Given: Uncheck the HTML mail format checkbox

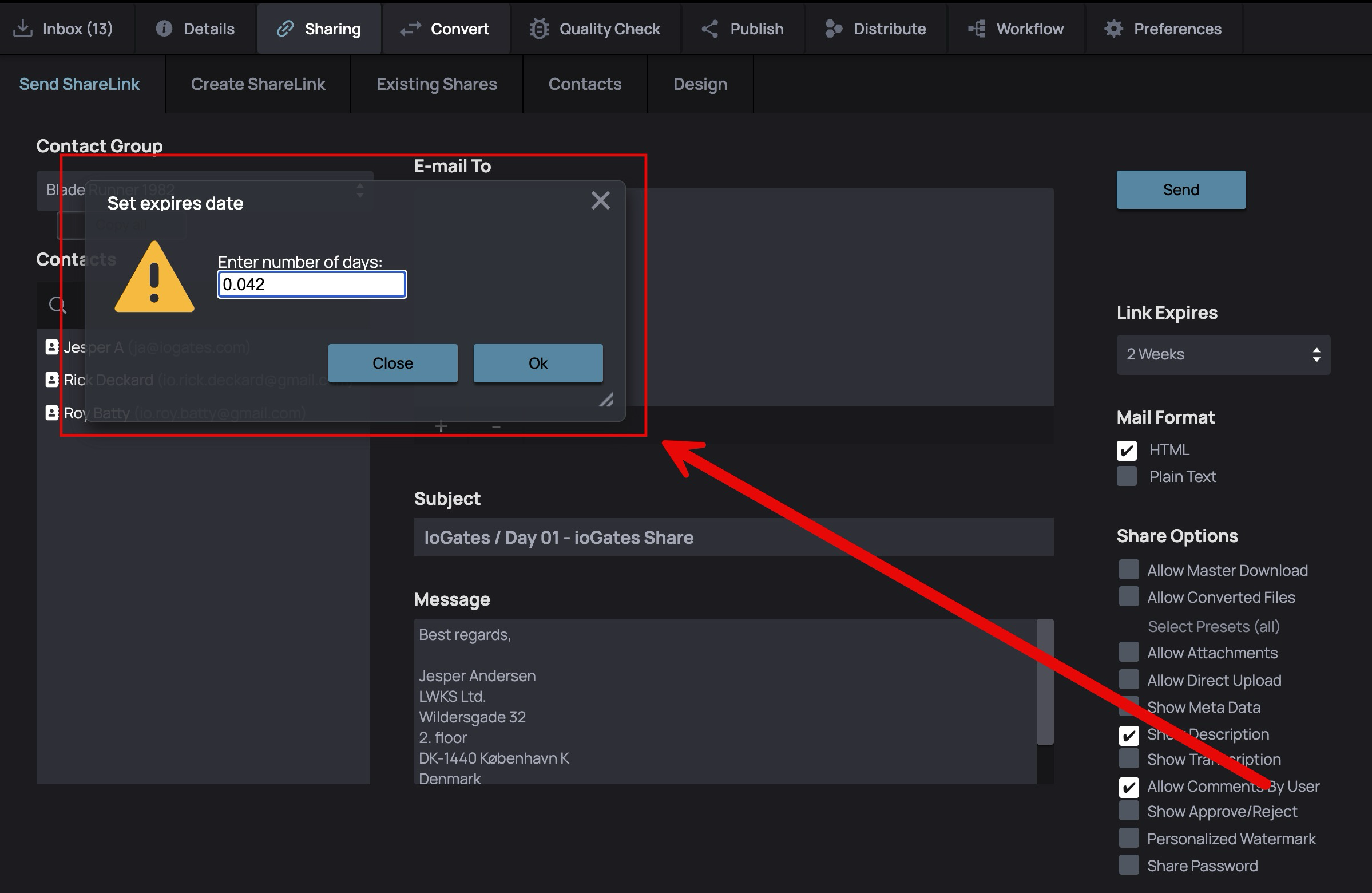Looking at the screenshot, I should click(1127, 450).
